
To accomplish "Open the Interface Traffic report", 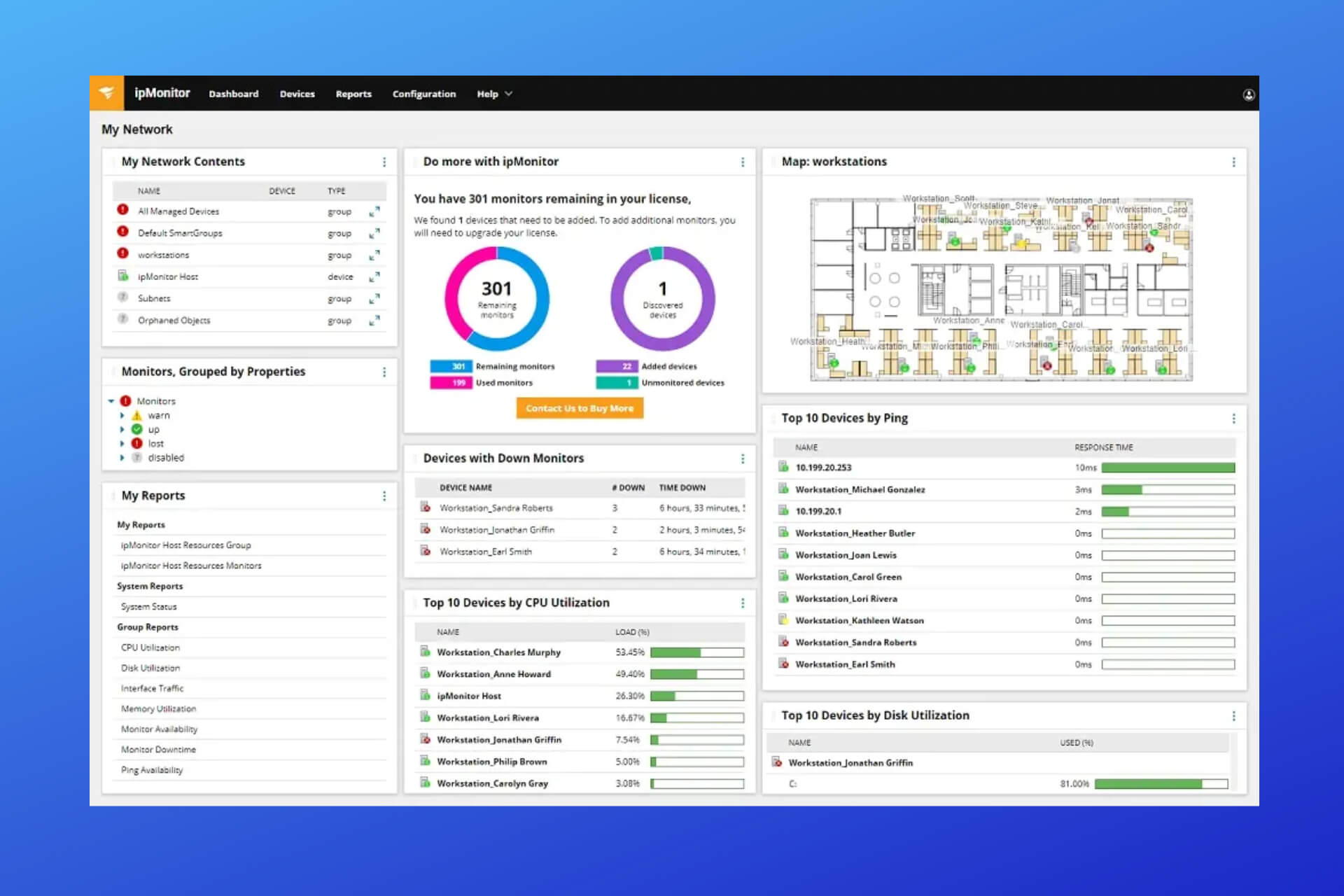I will [x=152, y=688].
